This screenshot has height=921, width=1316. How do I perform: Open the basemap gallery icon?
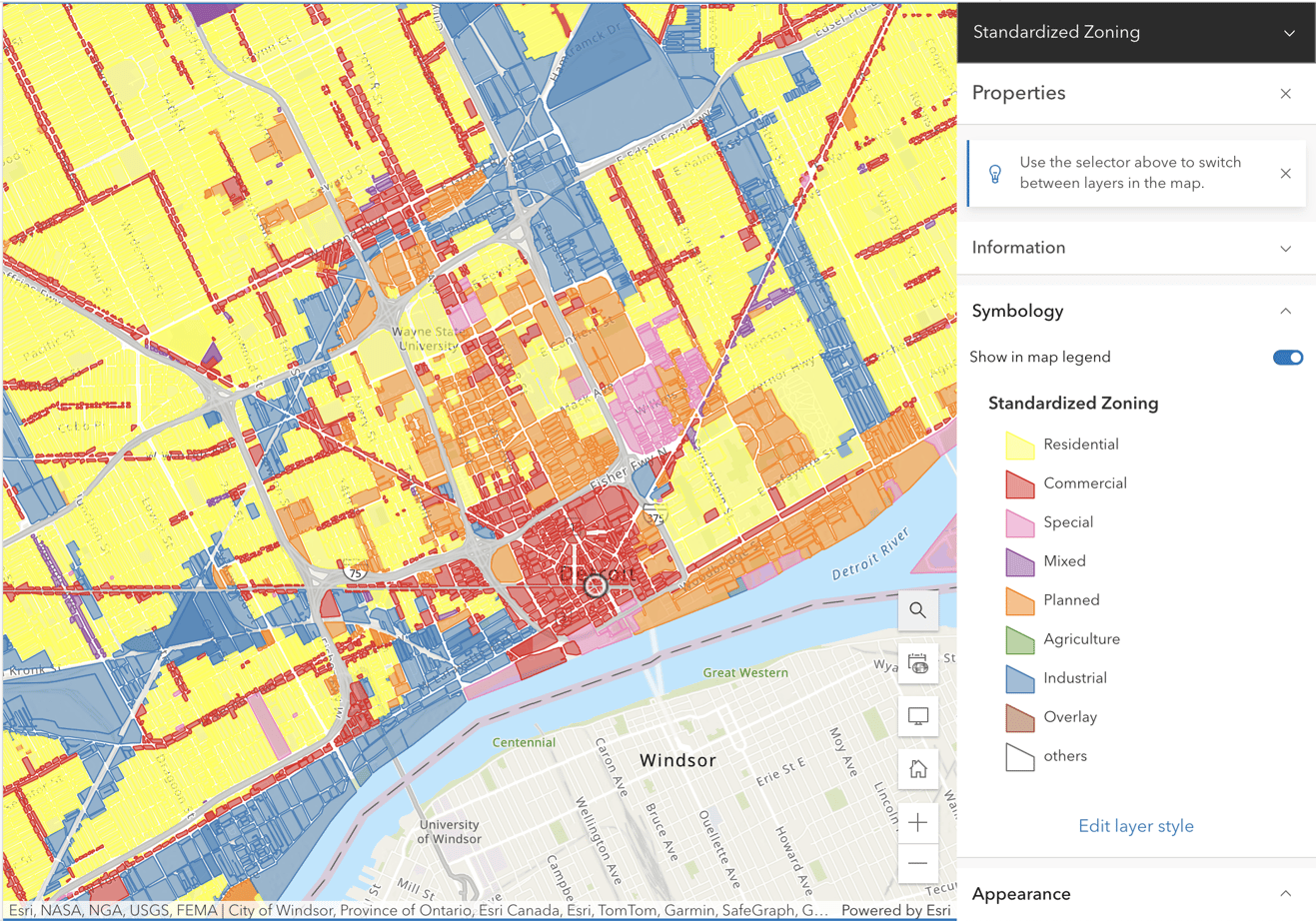tap(917, 663)
